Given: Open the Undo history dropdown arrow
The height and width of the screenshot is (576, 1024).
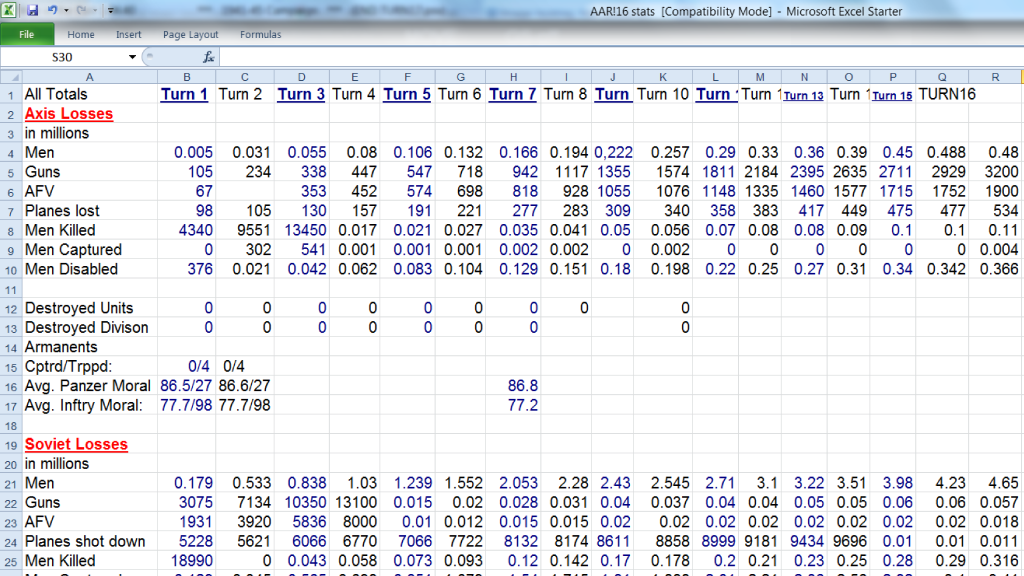Looking at the screenshot, I should 65,10.
